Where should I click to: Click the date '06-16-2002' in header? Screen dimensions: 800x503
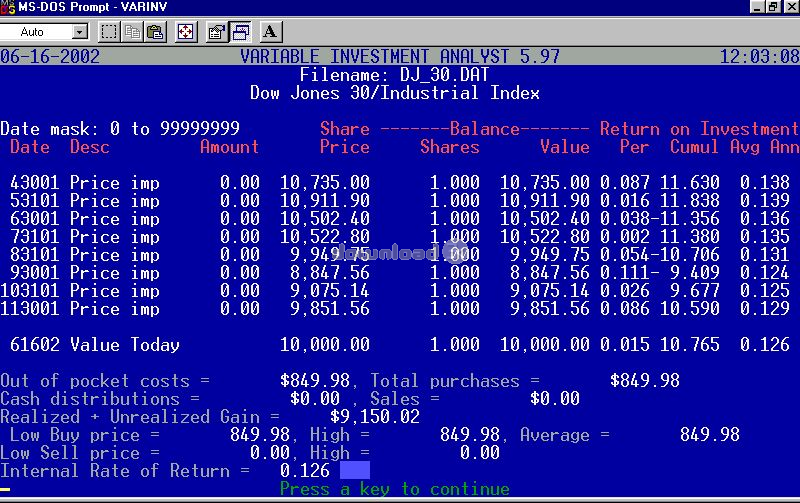[x=50, y=56]
